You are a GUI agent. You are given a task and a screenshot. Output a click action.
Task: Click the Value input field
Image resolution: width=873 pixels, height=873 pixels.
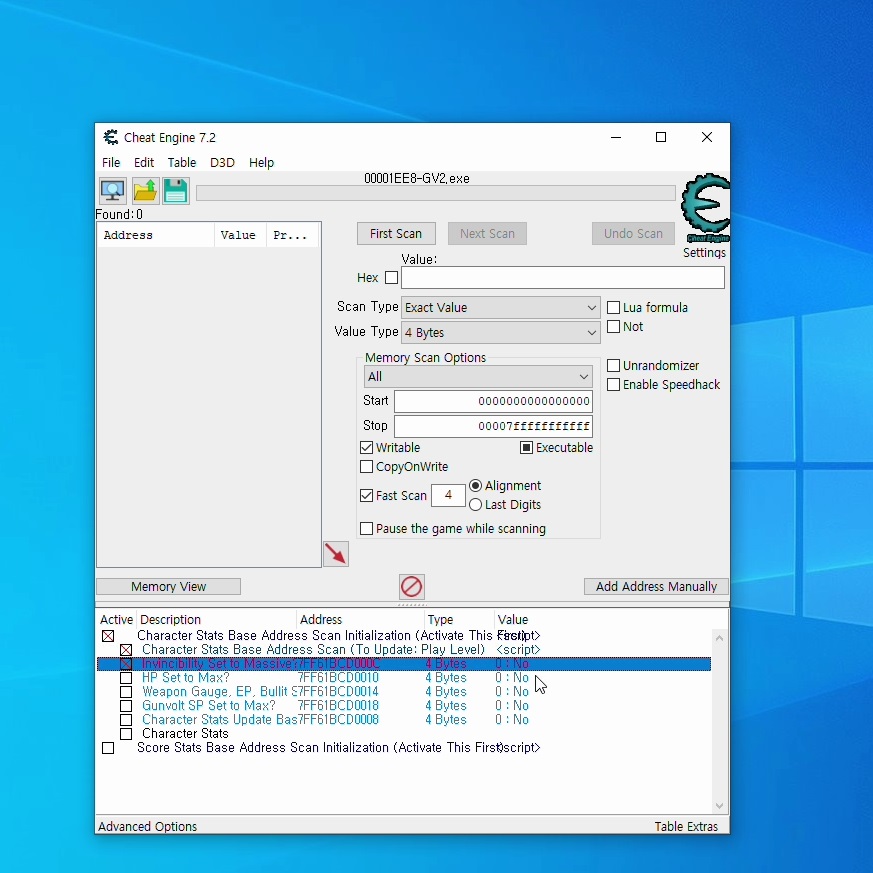(x=563, y=278)
